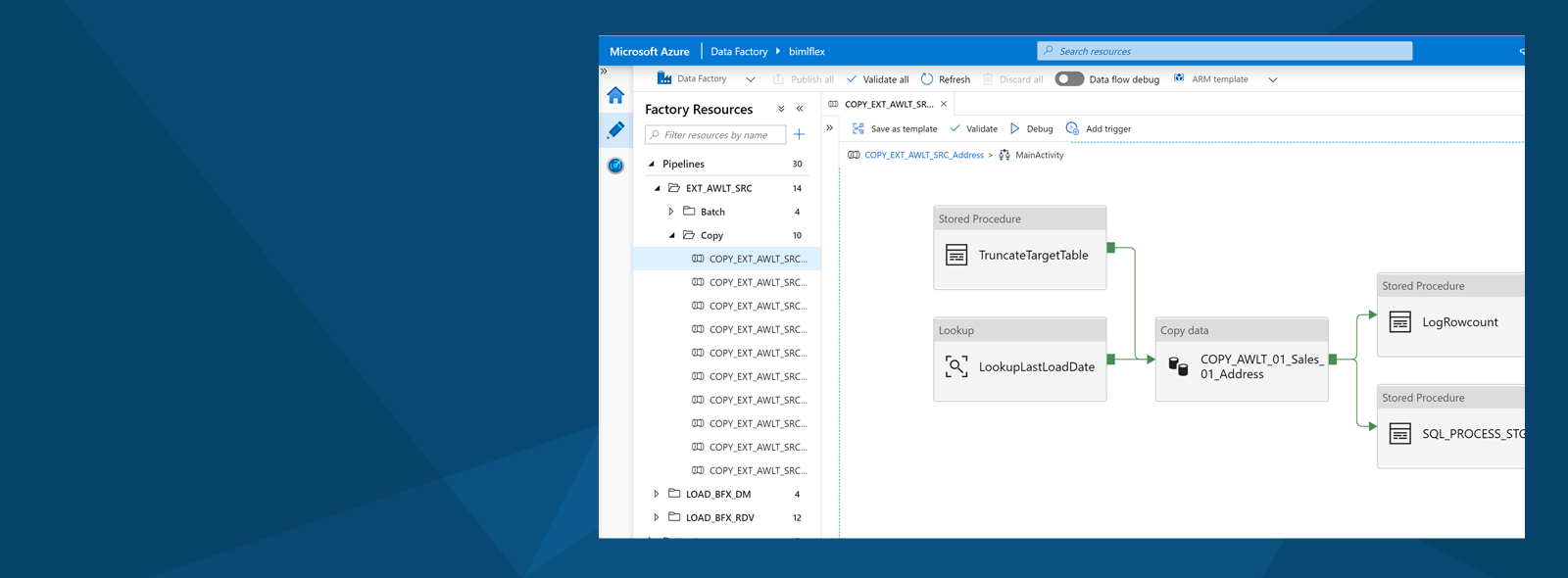Image resolution: width=1568 pixels, height=578 pixels.
Task: Collapse the Copy folder
Action: [671, 235]
